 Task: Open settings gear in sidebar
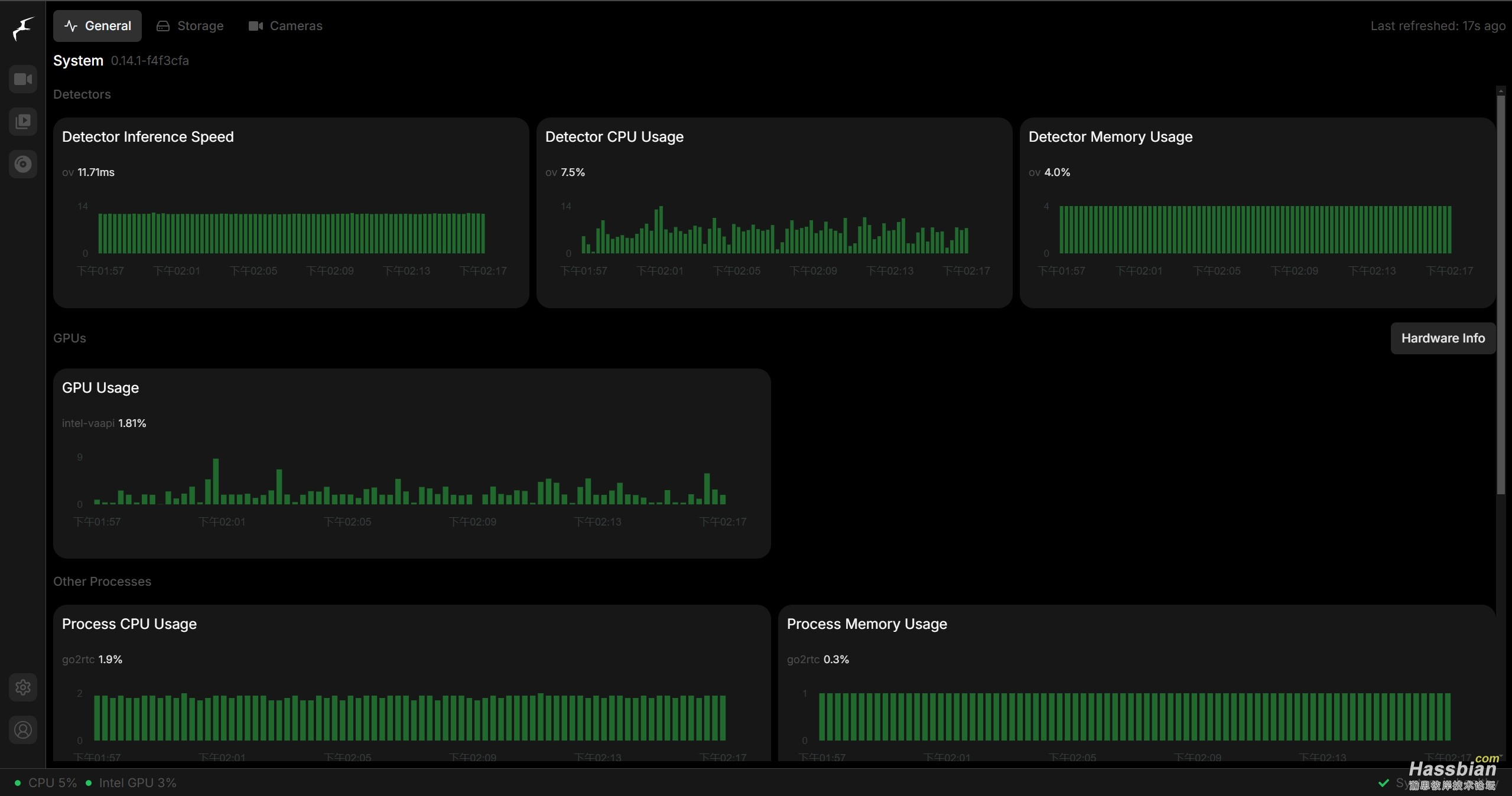[23, 687]
